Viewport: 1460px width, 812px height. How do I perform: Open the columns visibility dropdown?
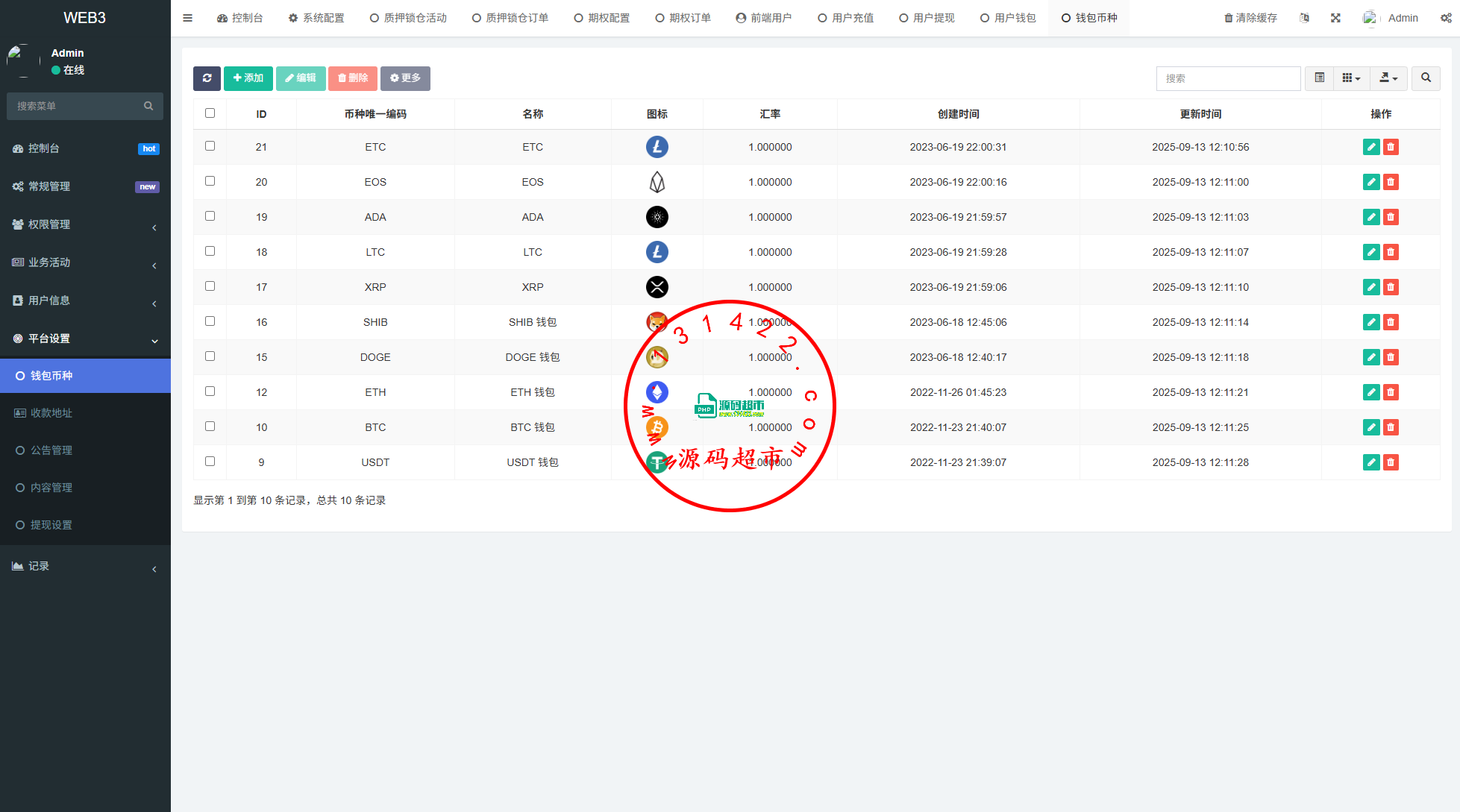point(1351,78)
